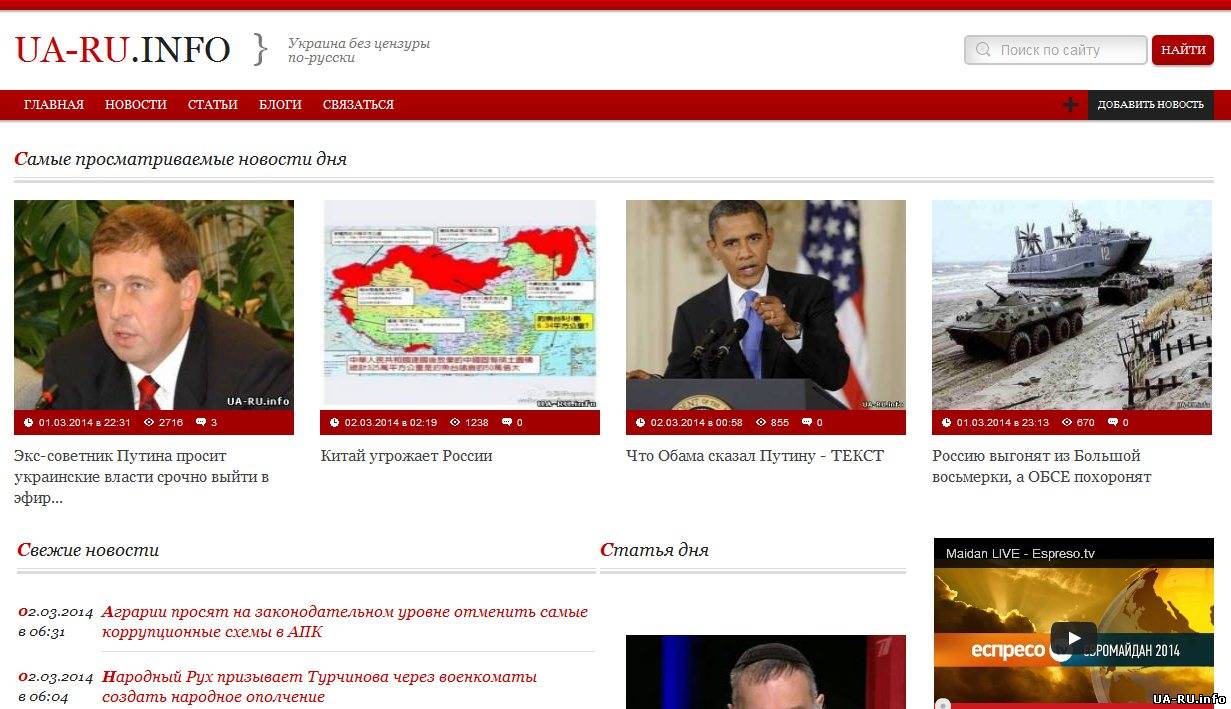Select Связаться in the navigation bar
This screenshot has width=1231, height=709.
tap(358, 105)
